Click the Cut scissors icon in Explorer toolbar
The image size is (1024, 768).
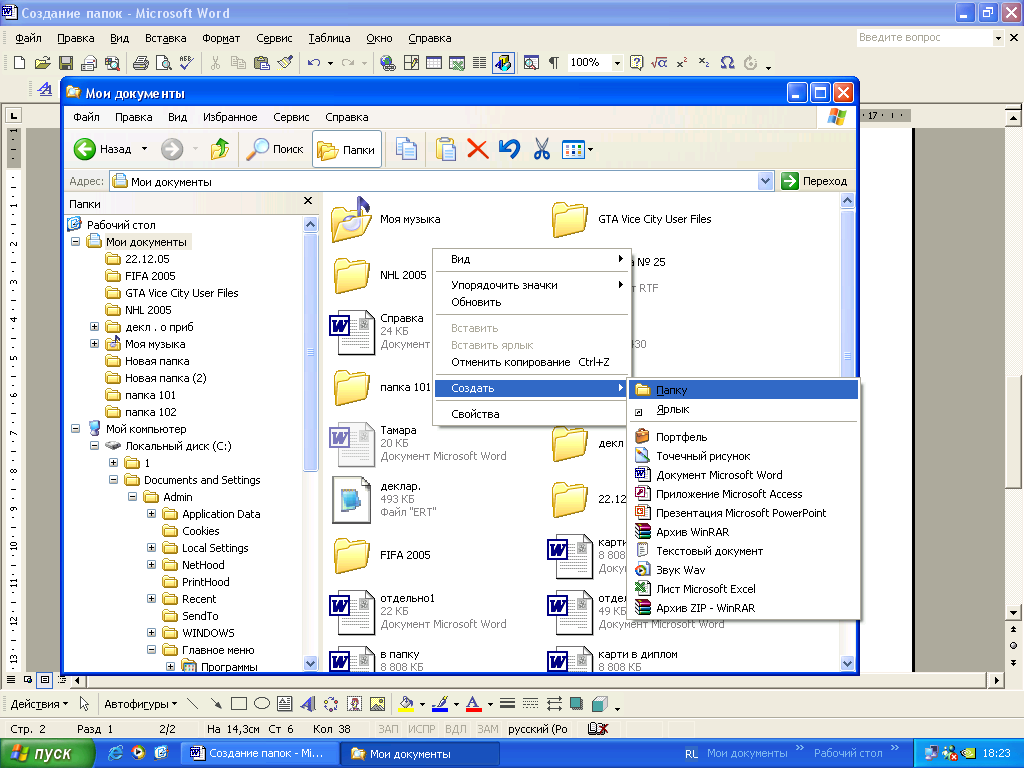pos(541,150)
